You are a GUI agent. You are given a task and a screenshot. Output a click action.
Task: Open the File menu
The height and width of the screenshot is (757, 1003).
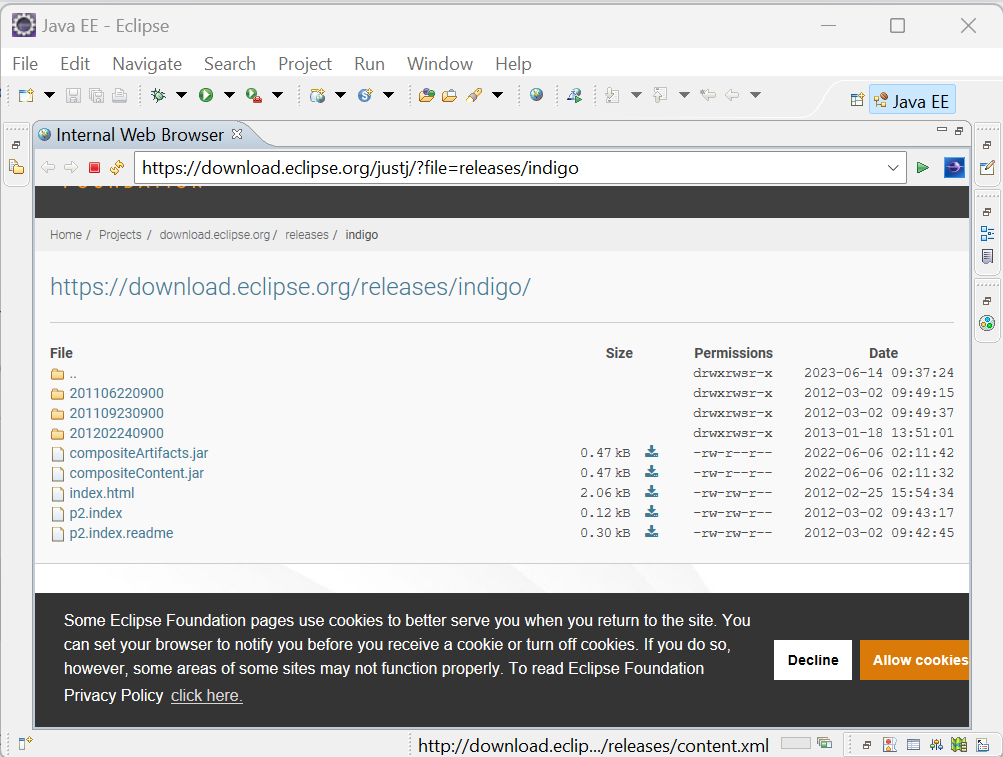click(25, 64)
